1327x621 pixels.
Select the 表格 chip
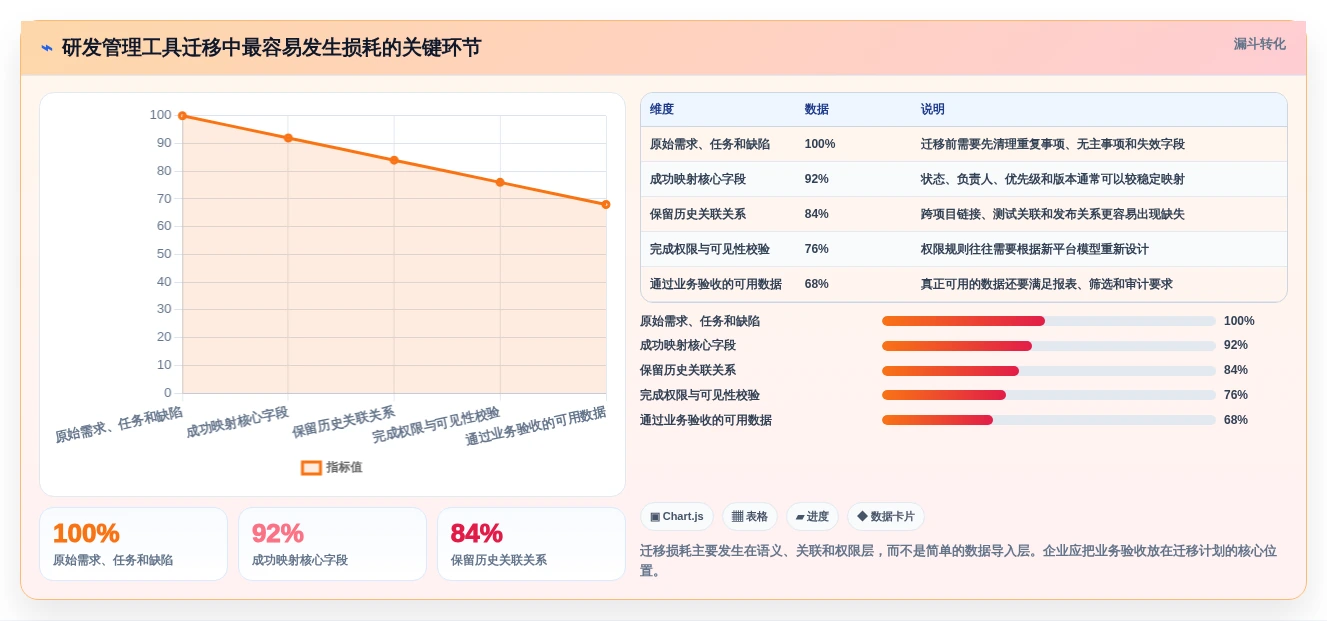(750, 517)
